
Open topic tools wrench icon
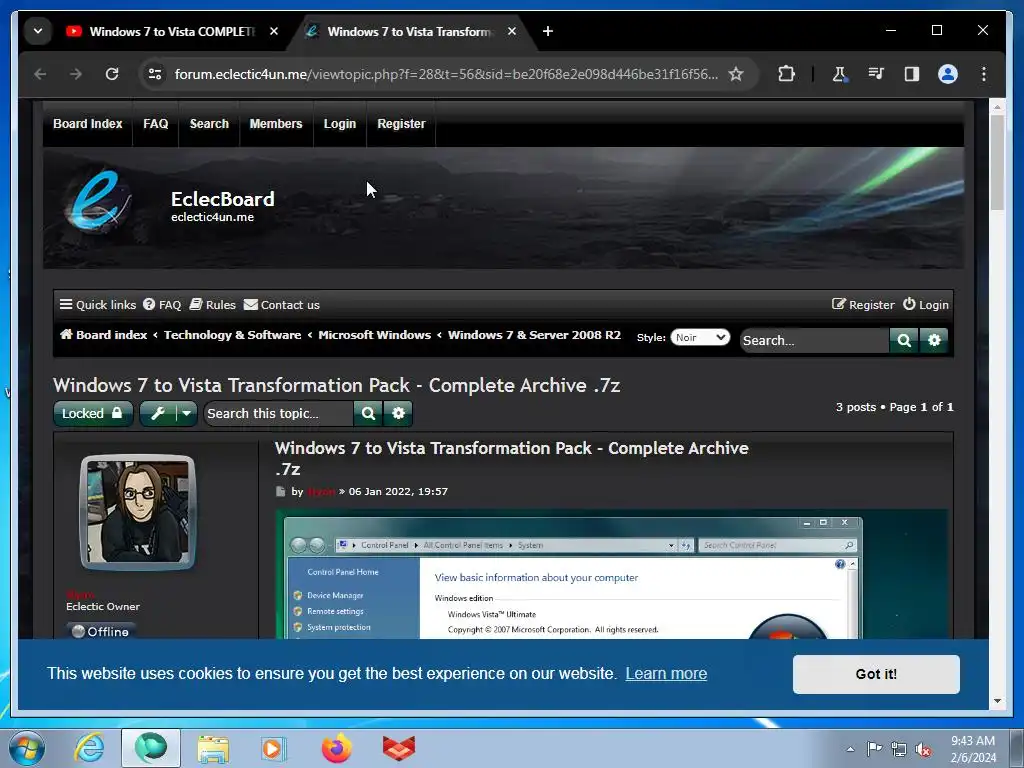[x=158, y=413]
